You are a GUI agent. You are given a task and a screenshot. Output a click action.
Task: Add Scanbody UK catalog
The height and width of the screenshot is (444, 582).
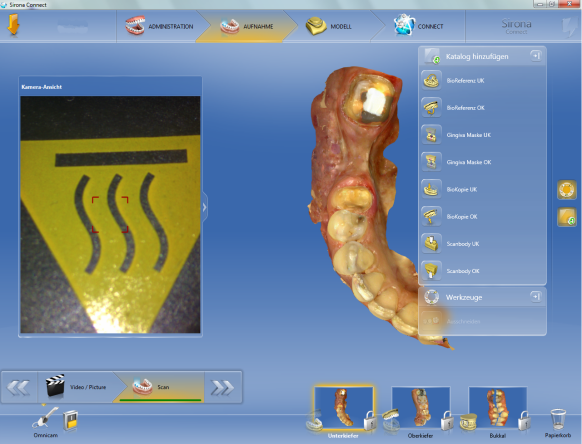[x=482, y=244]
